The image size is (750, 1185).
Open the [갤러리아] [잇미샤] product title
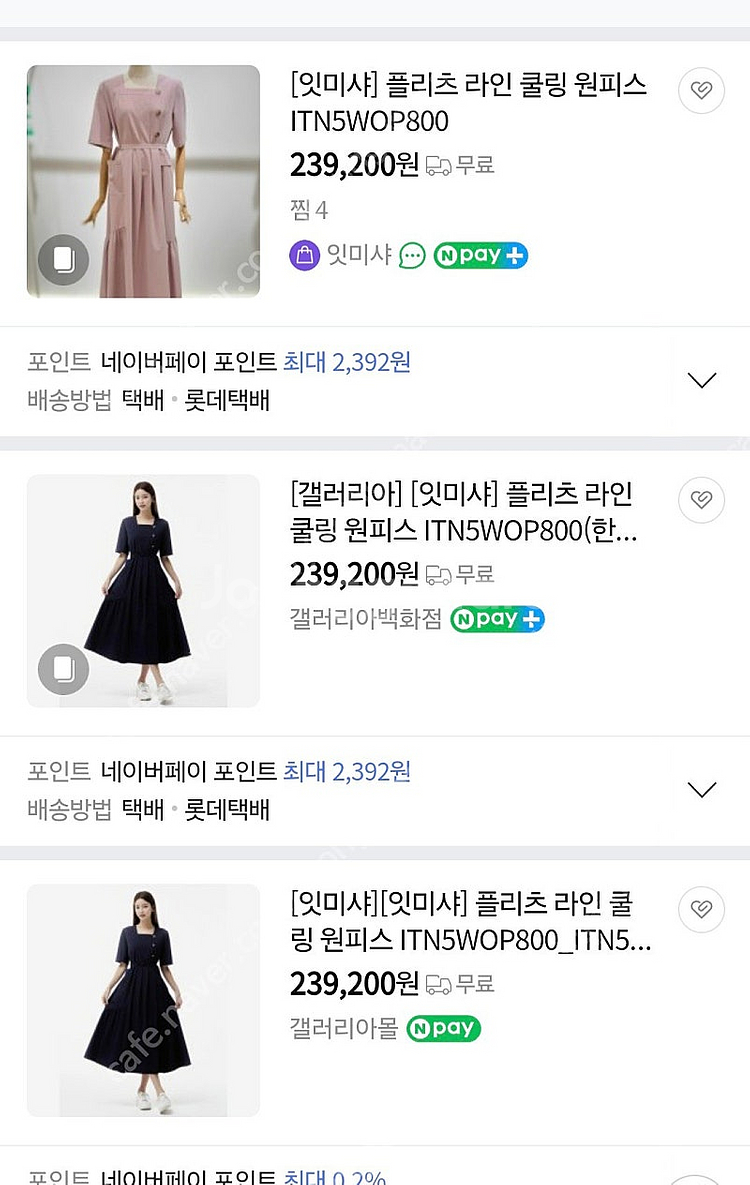click(x=462, y=512)
